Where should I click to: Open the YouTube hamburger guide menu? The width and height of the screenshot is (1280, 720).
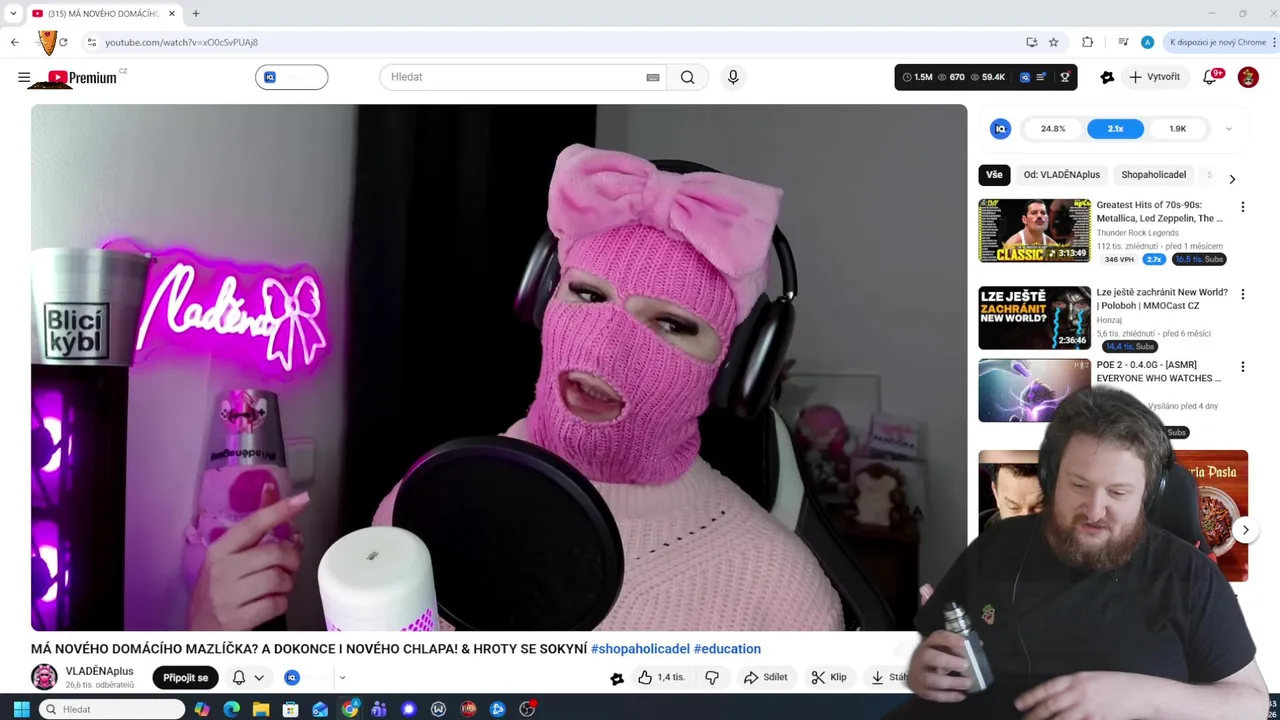tap(24, 77)
